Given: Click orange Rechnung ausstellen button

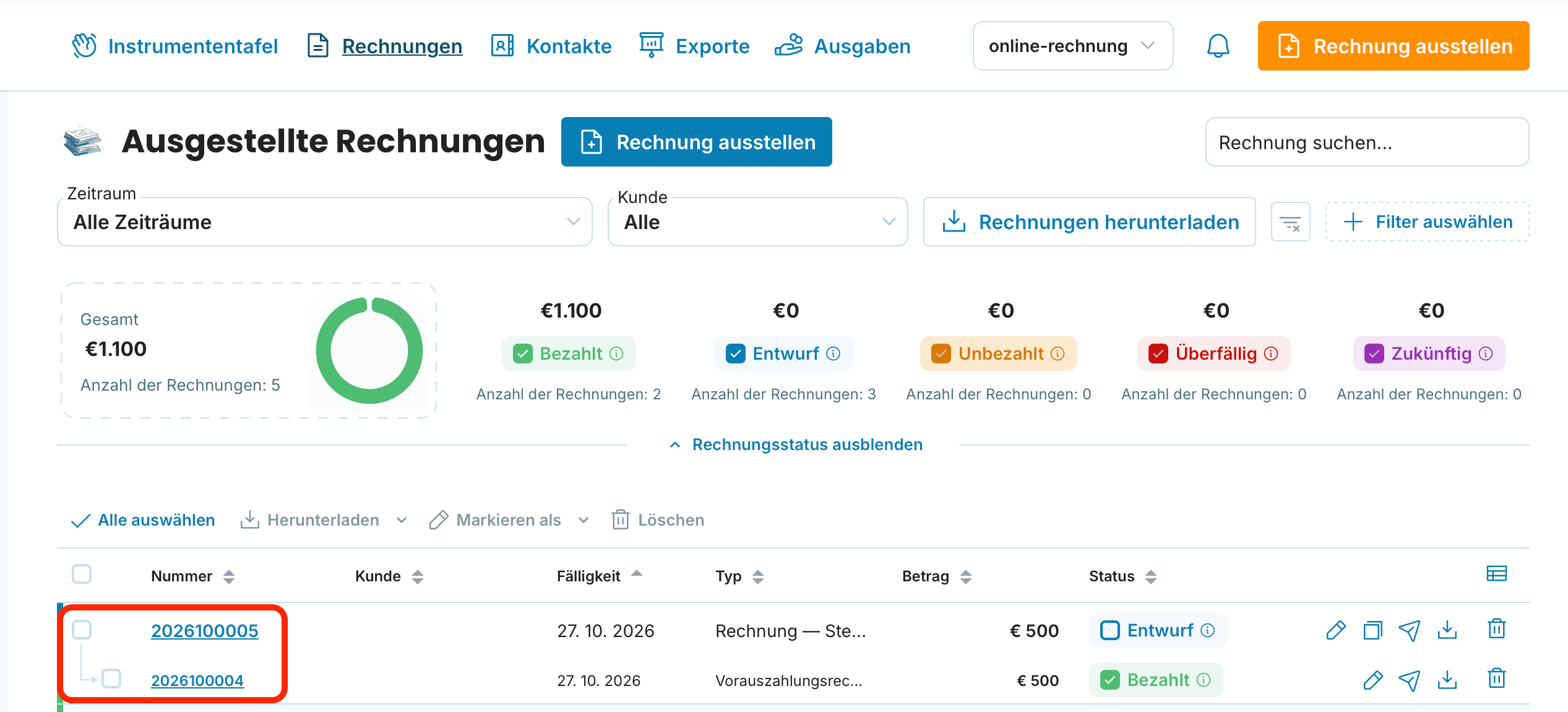Looking at the screenshot, I should point(1393,46).
